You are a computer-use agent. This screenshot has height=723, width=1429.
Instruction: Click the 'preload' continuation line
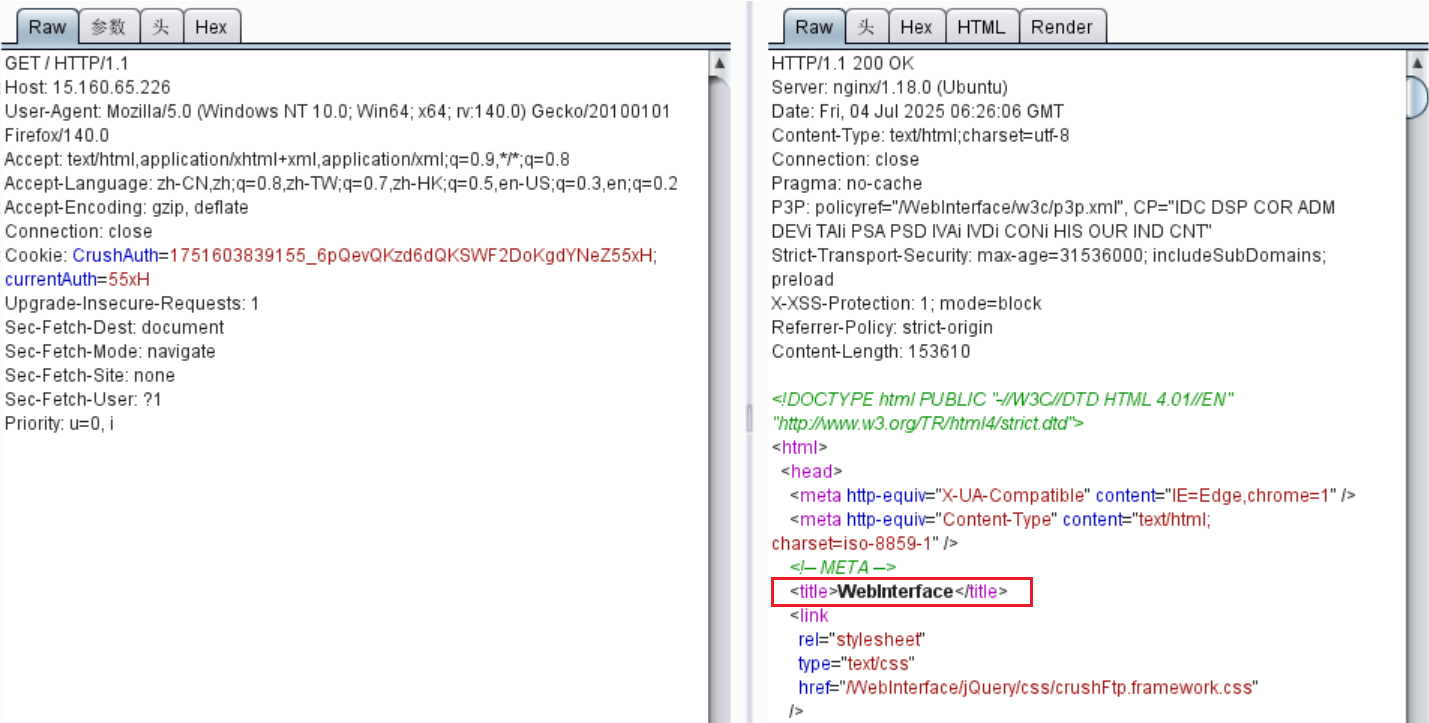pyautogui.click(x=802, y=279)
